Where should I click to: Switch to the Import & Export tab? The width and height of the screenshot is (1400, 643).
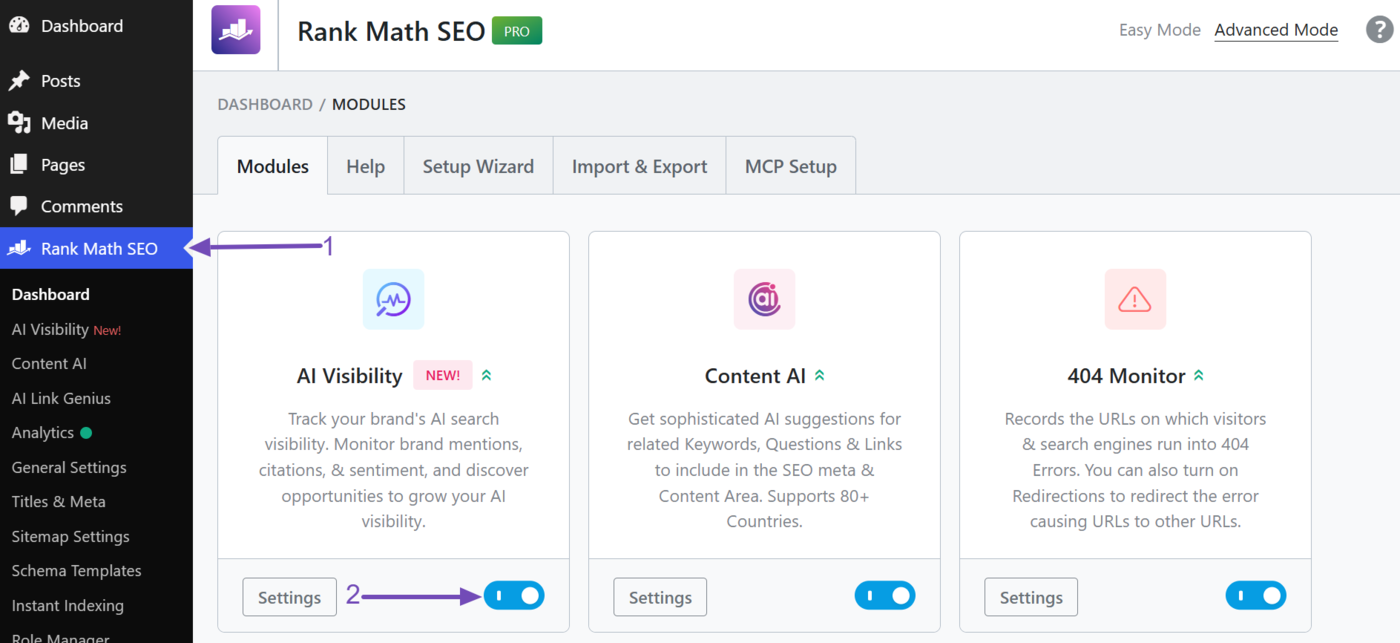click(x=640, y=166)
